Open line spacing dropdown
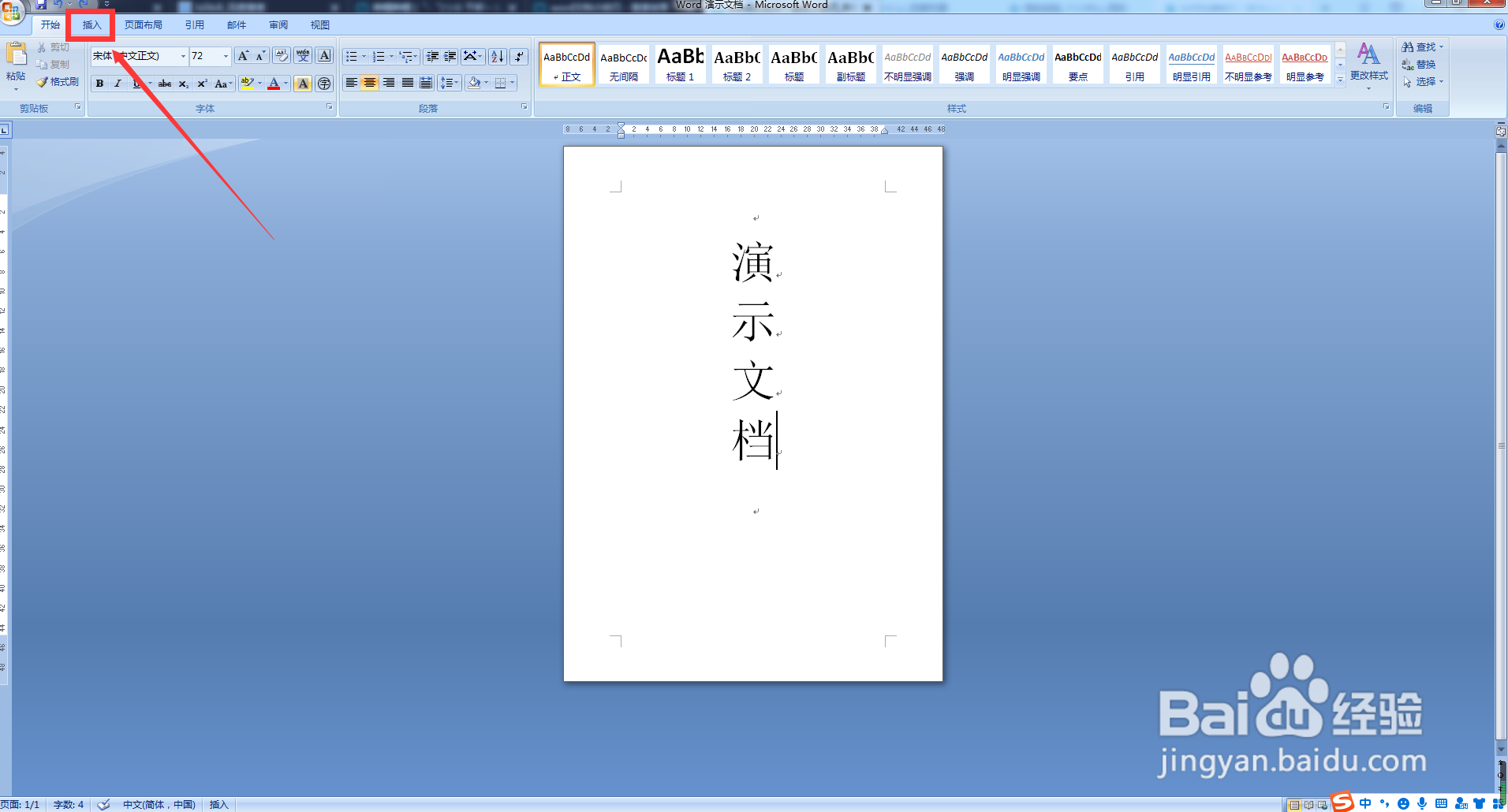The height and width of the screenshot is (812, 1508). coord(450,83)
